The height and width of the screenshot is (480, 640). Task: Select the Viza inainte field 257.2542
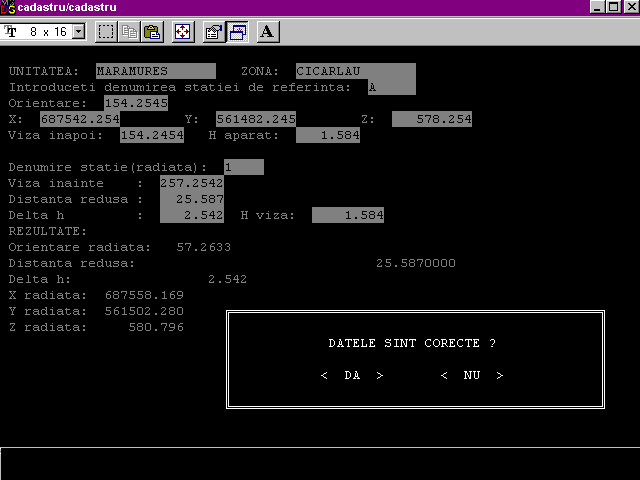coord(191,183)
